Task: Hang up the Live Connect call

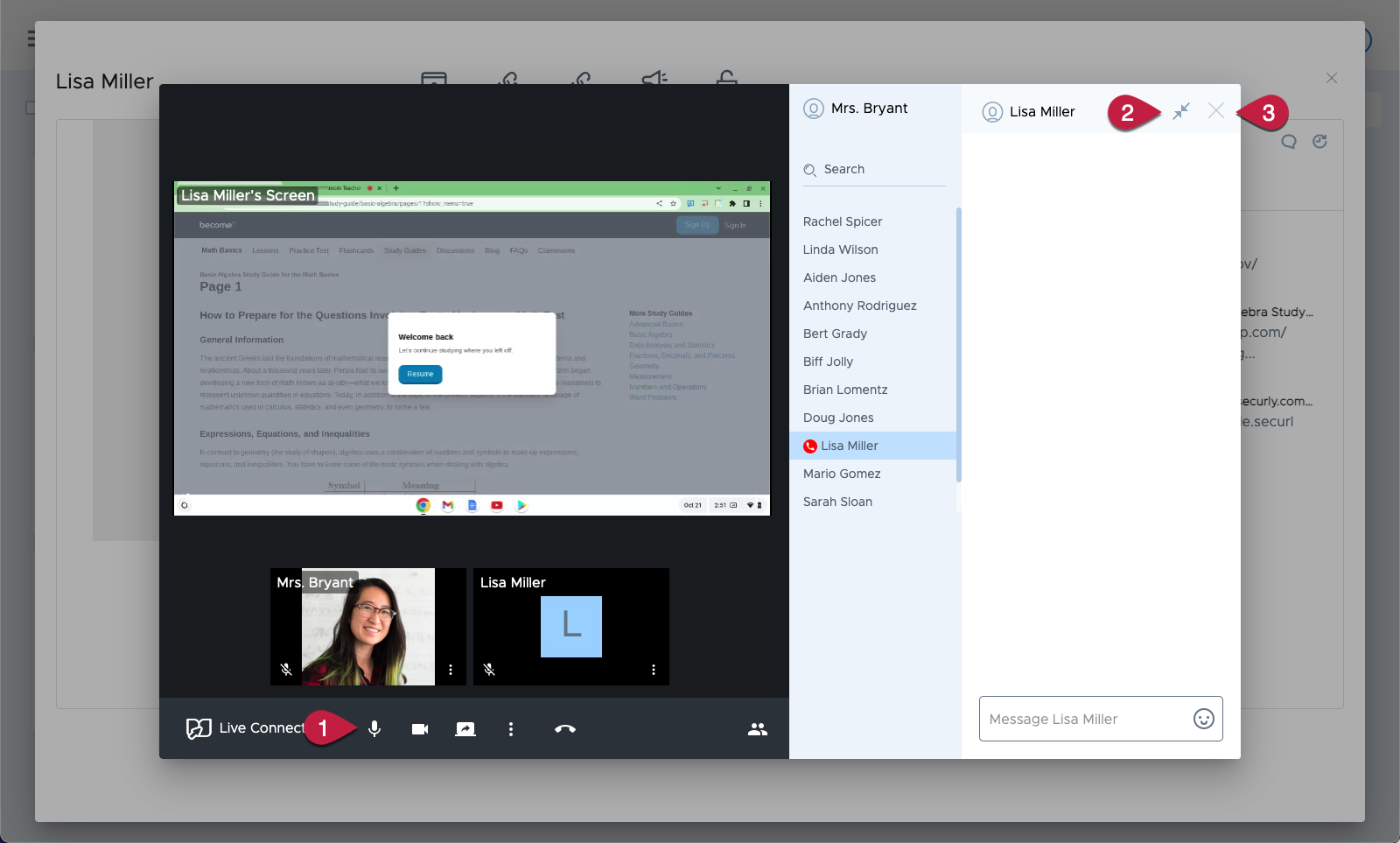Action: pyautogui.click(x=565, y=729)
